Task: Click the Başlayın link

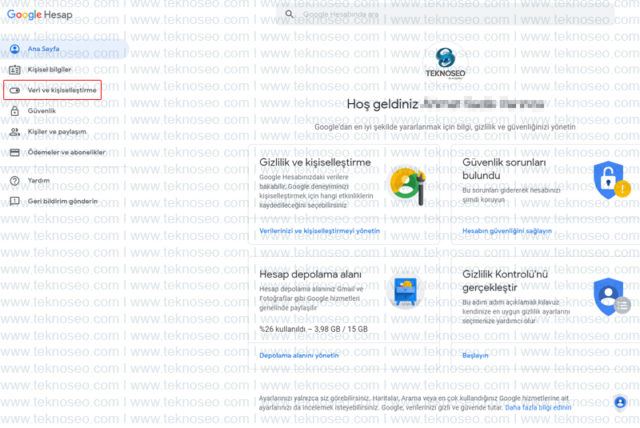Action: (x=475, y=356)
